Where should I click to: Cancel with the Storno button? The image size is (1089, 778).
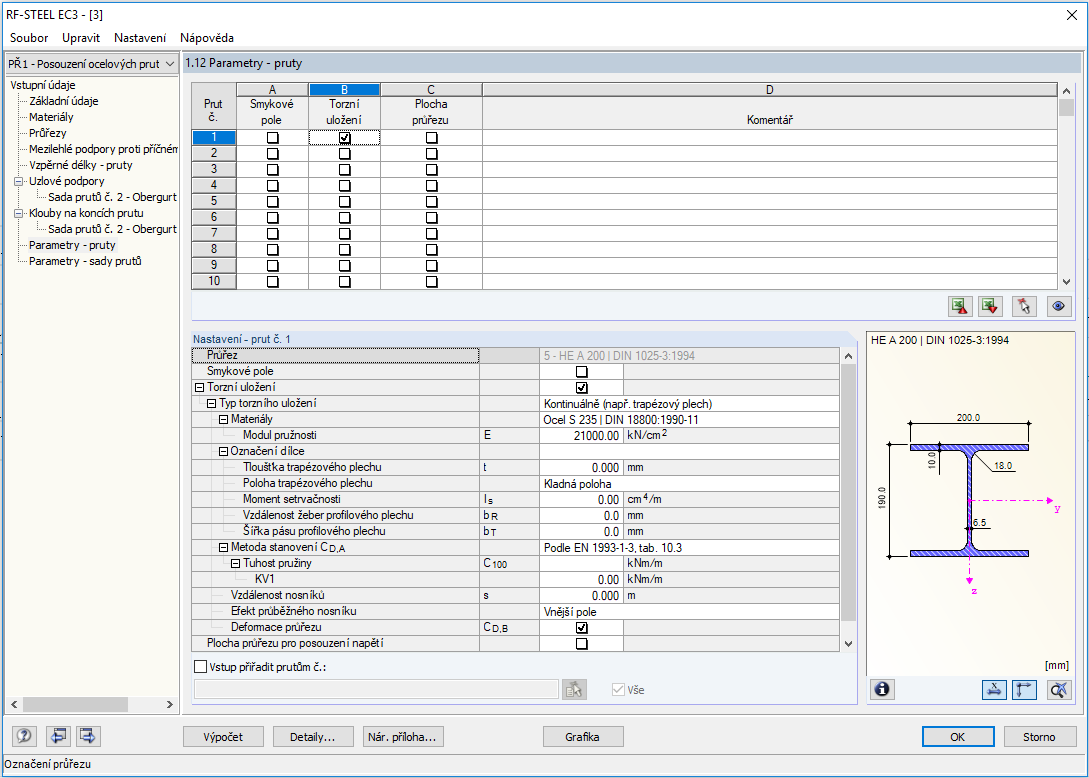1039,737
